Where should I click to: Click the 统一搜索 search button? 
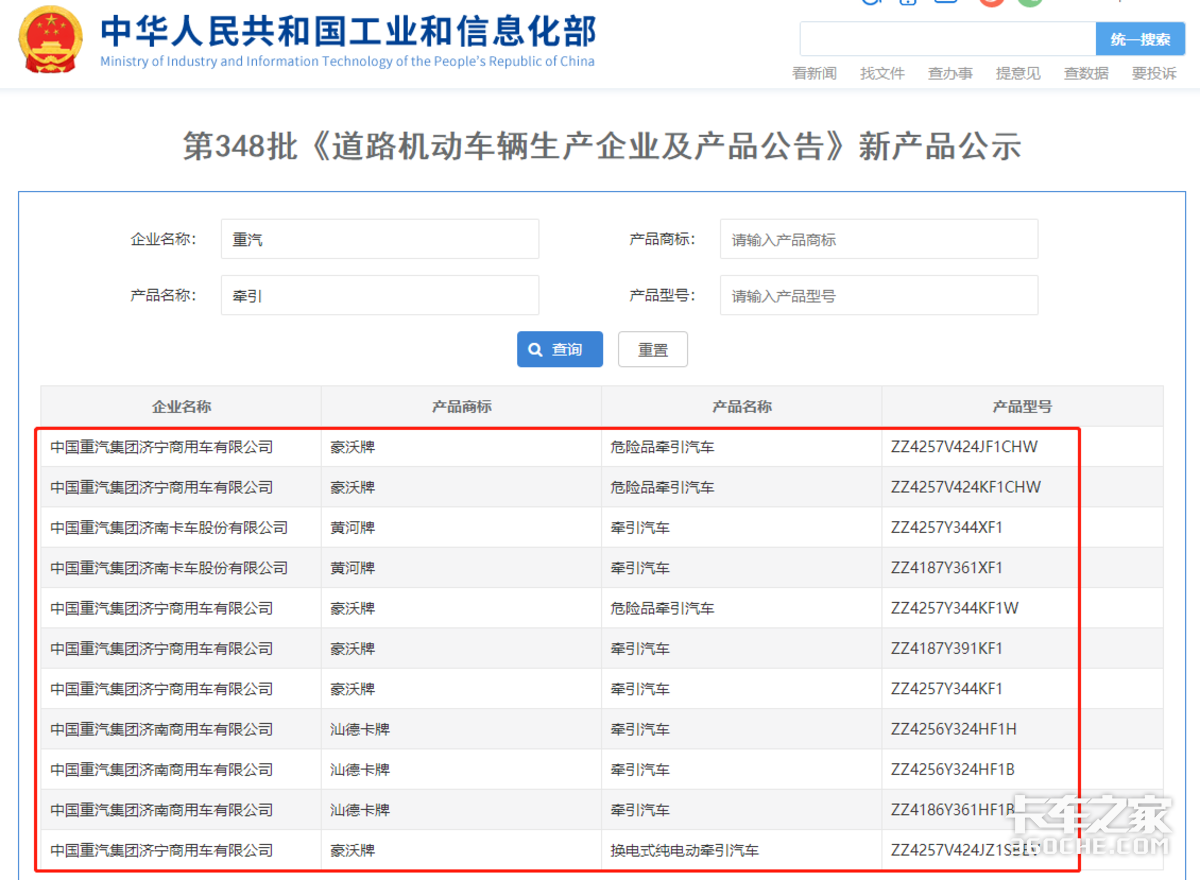[1140, 39]
